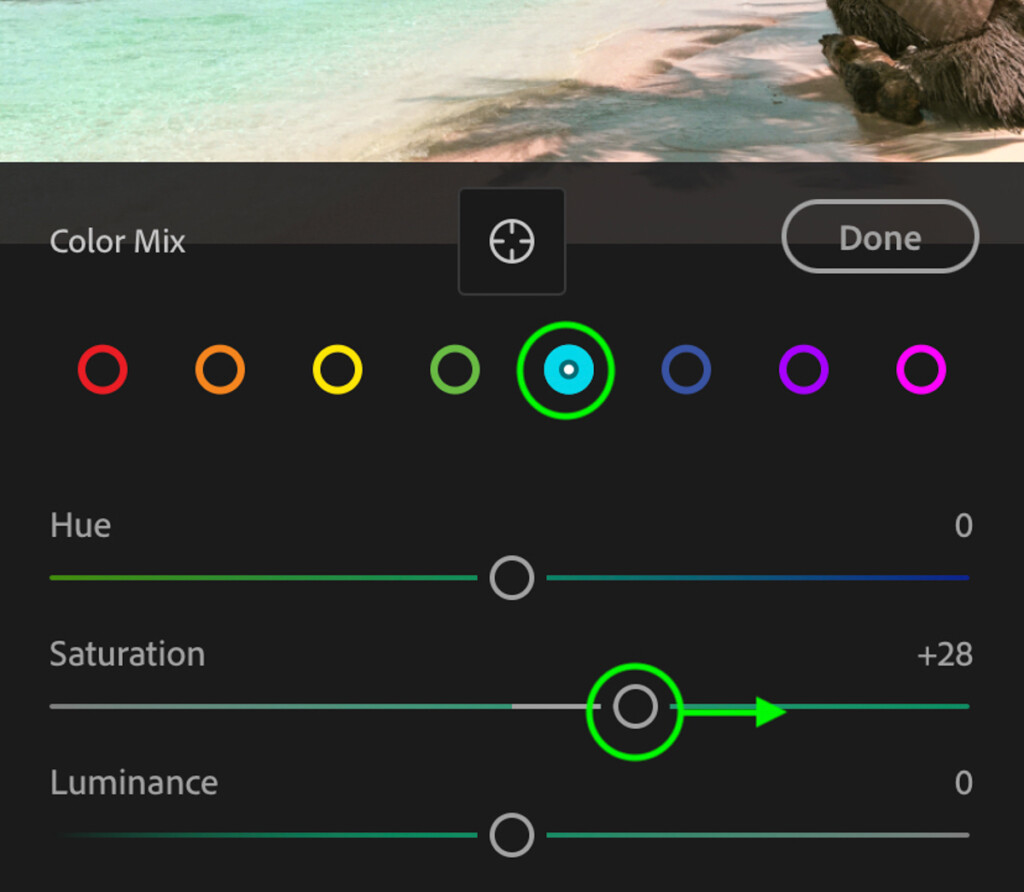Select the orange color circle

pos(220,370)
